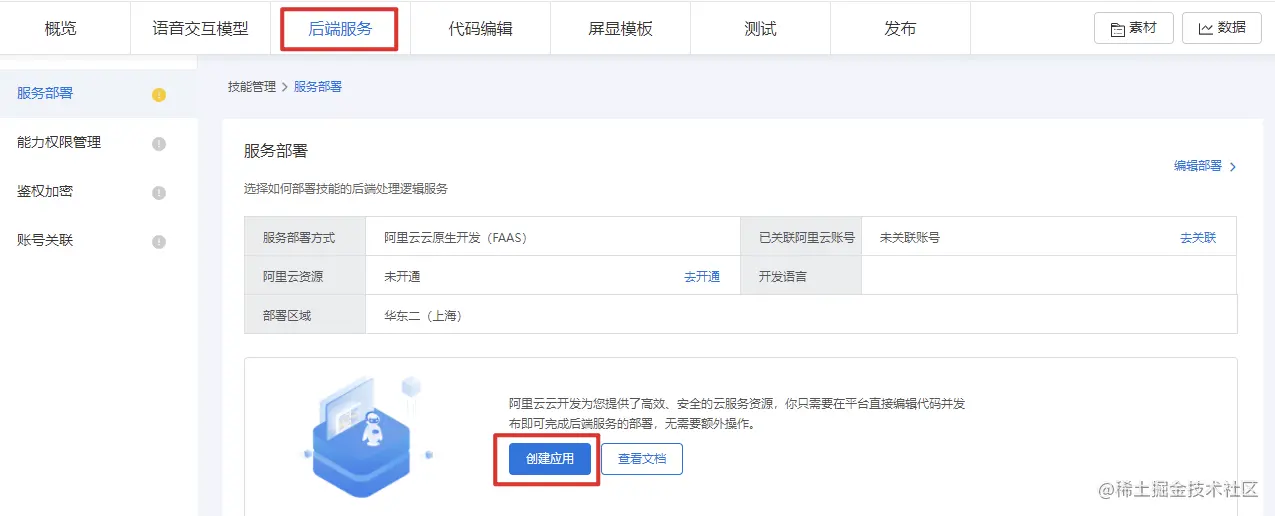Click the cloud robot illustration
Screen dimensions: 1275x516
point(367,437)
